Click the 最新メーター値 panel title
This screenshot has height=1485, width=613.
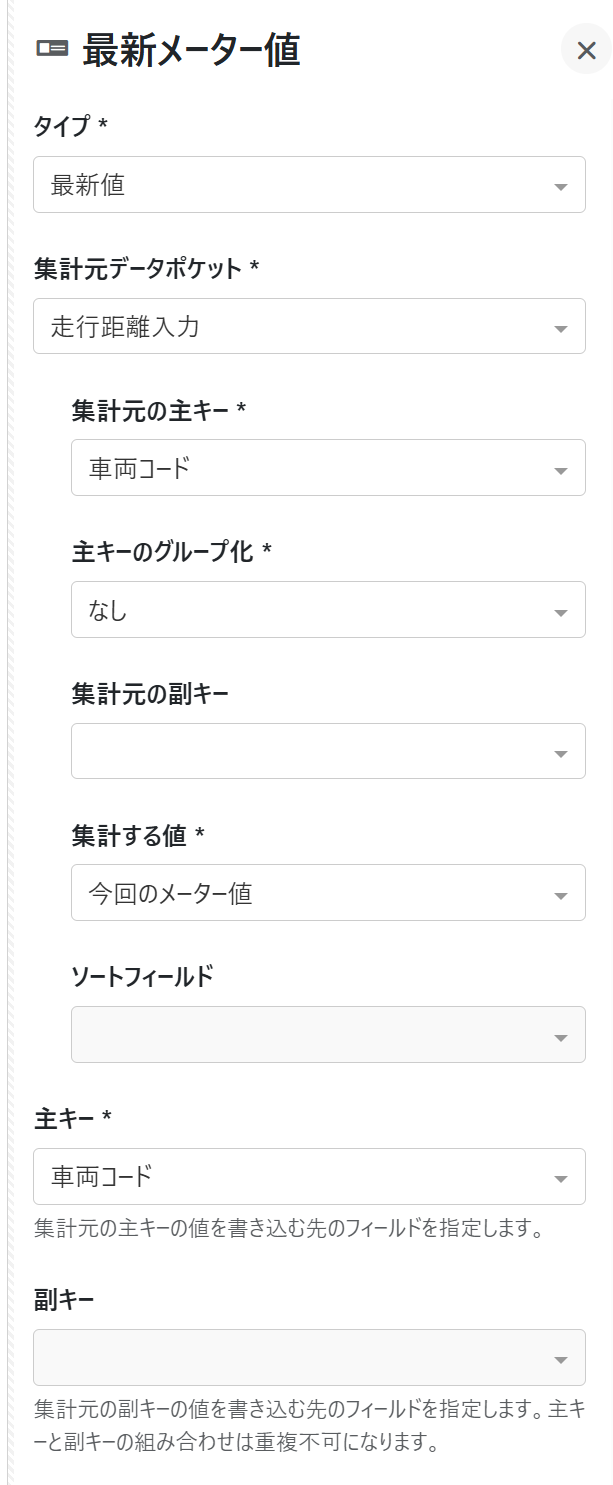click(x=191, y=49)
